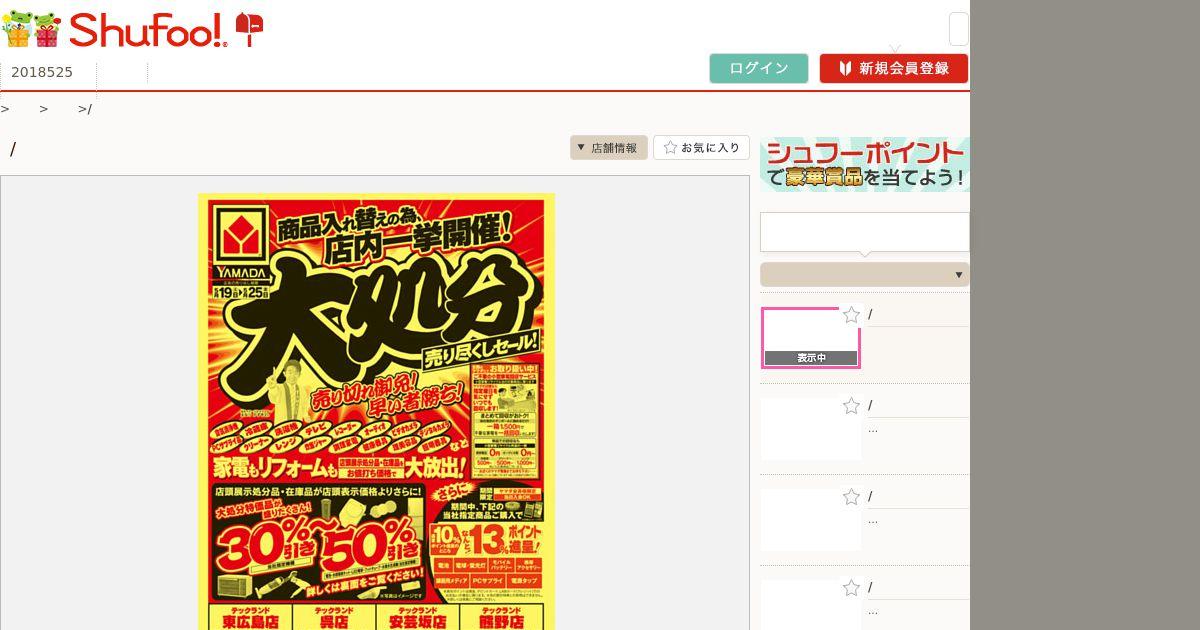Open the シュフーポイント banner

[x=865, y=165]
